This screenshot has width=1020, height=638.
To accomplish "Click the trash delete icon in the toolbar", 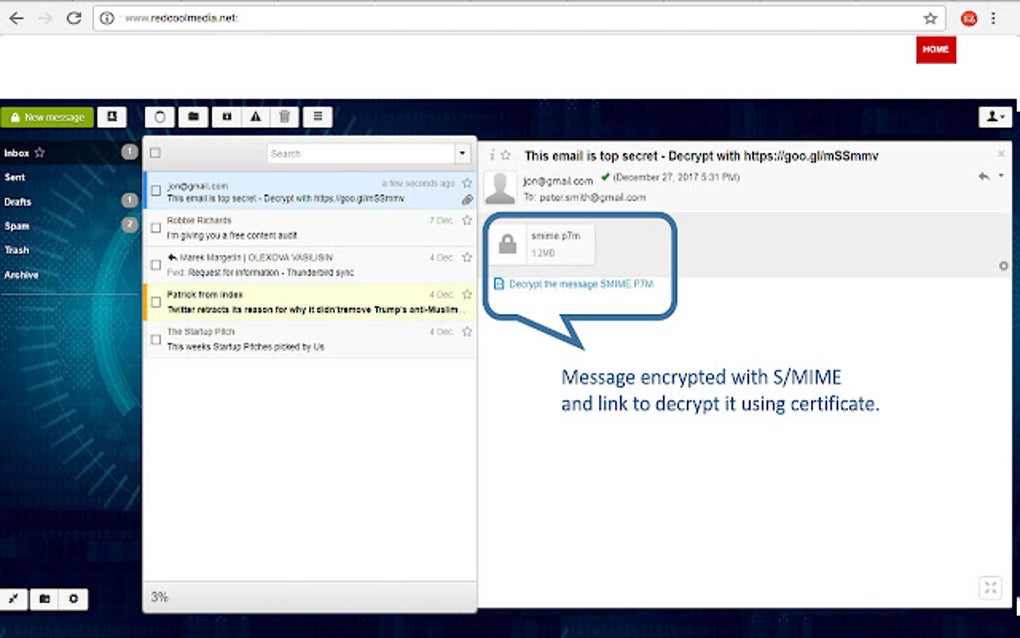I will pyautogui.click(x=285, y=117).
